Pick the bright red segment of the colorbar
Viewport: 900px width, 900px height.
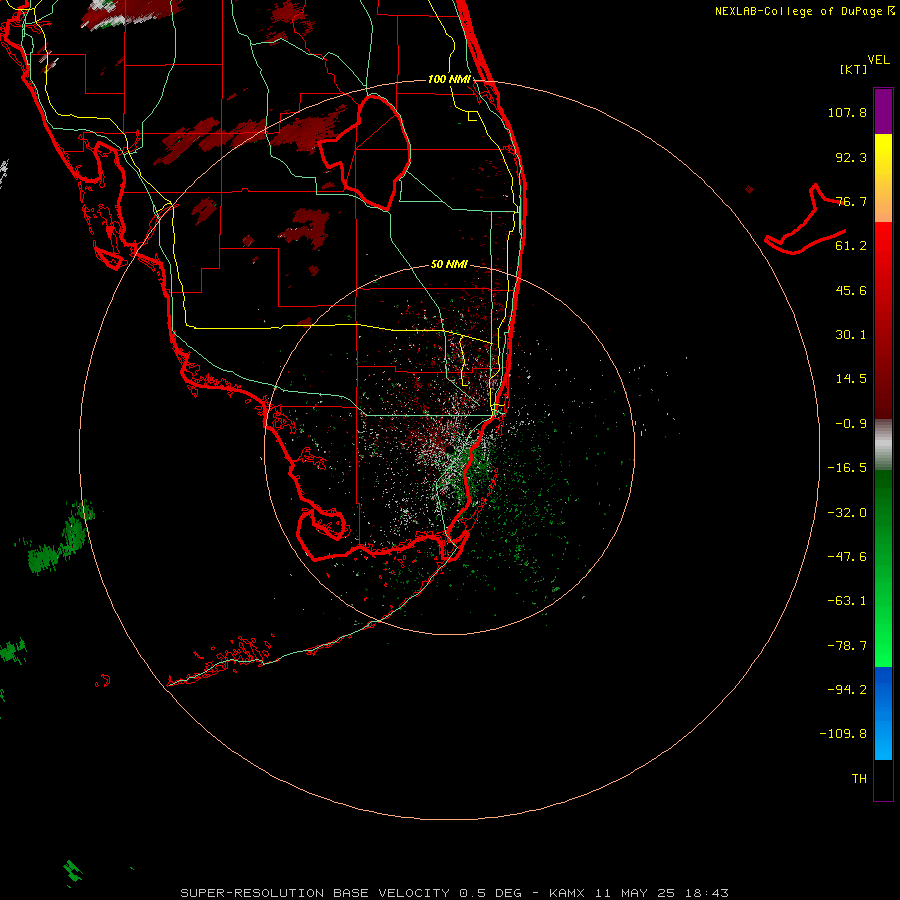pos(883,253)
